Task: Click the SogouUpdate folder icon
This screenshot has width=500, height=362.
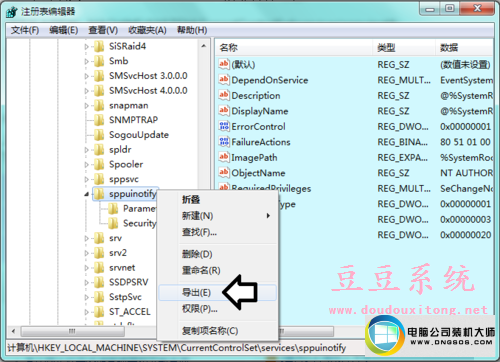Action: pyautogui.click(x=99, y=135)
